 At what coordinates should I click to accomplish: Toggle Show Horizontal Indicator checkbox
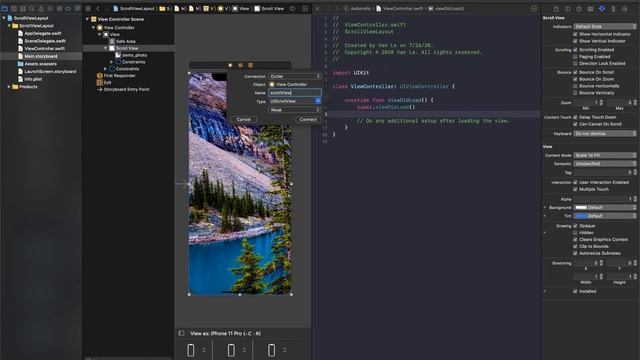(575, 34)
